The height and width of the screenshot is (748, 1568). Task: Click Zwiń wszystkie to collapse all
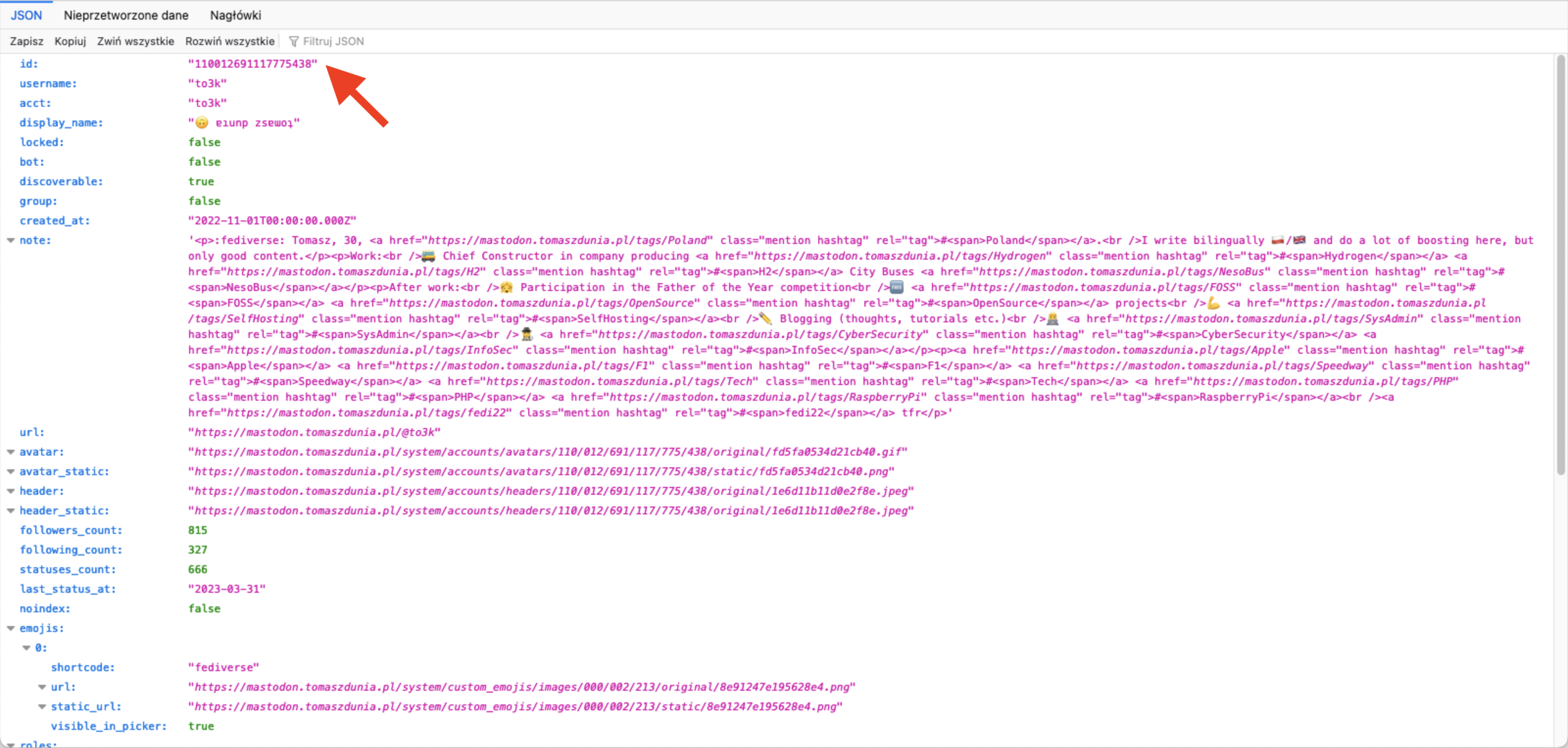click(135, 41)
